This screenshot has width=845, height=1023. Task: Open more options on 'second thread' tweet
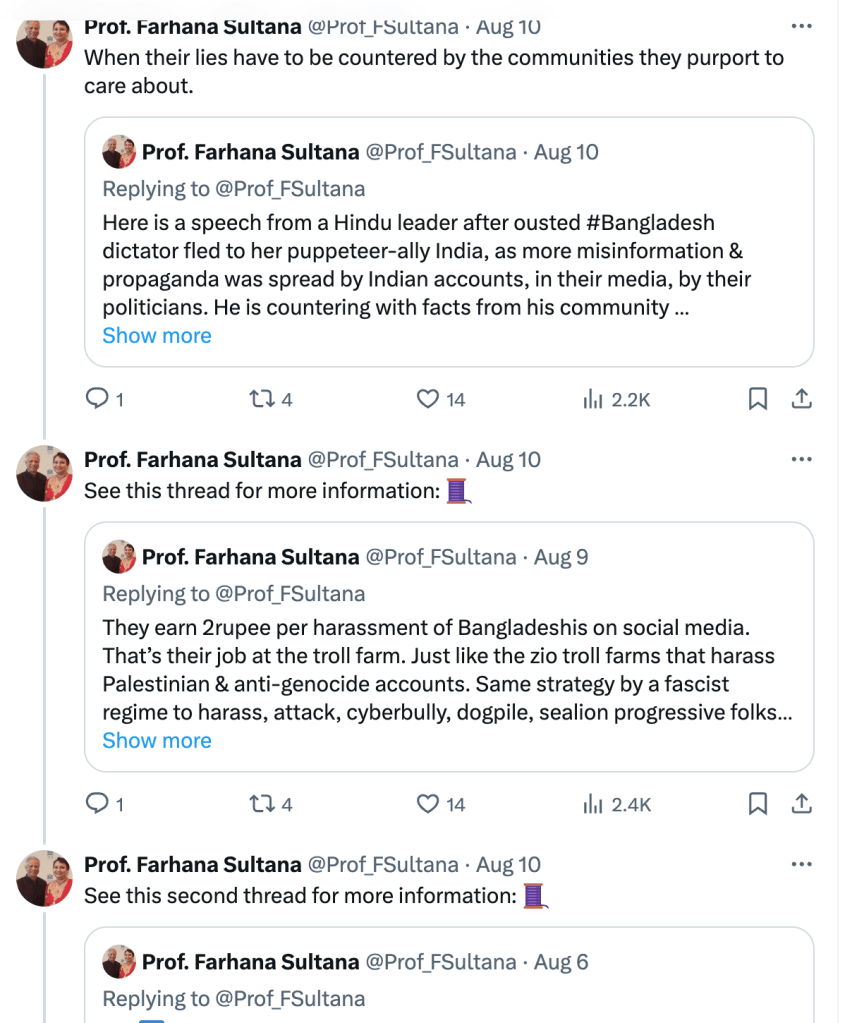pos(801,865)
